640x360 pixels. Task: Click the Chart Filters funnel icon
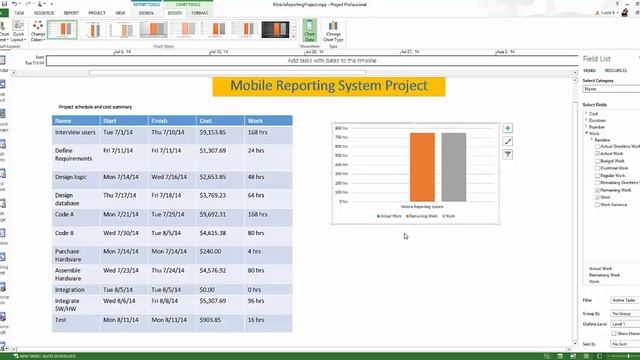[x=507, y=154]
